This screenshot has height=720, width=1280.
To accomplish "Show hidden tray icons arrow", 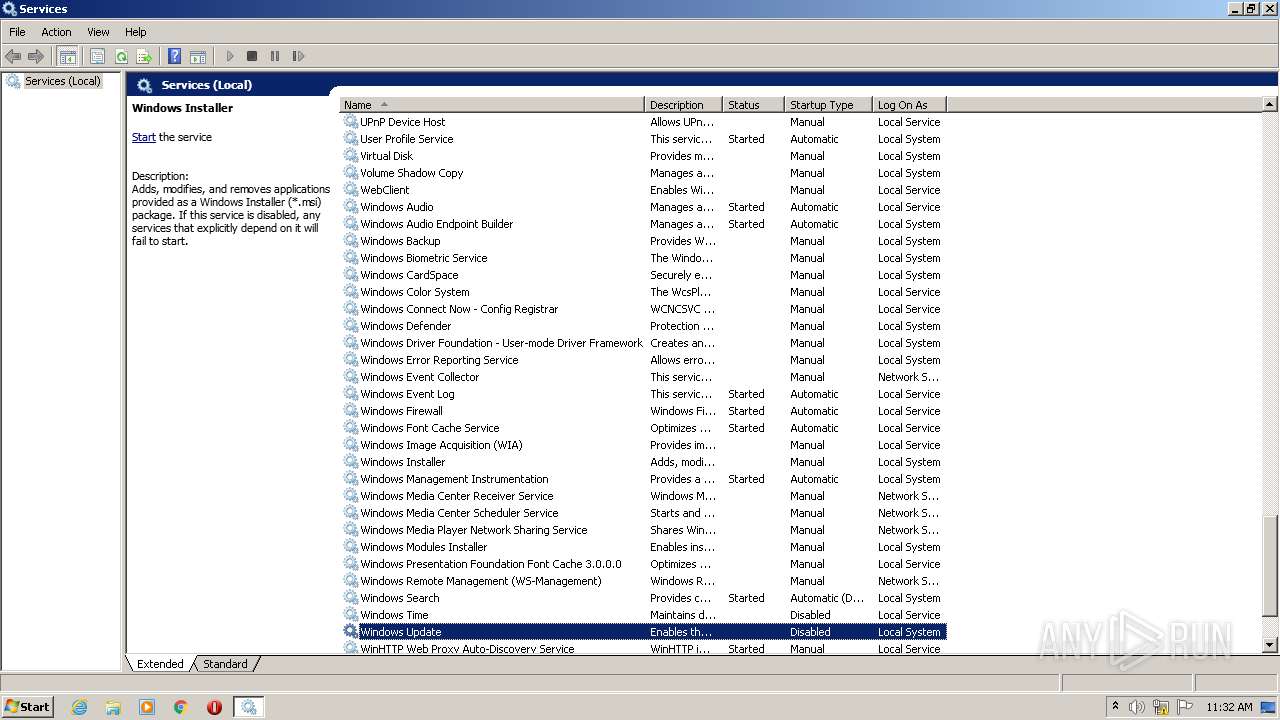I will coord(1115,706).
